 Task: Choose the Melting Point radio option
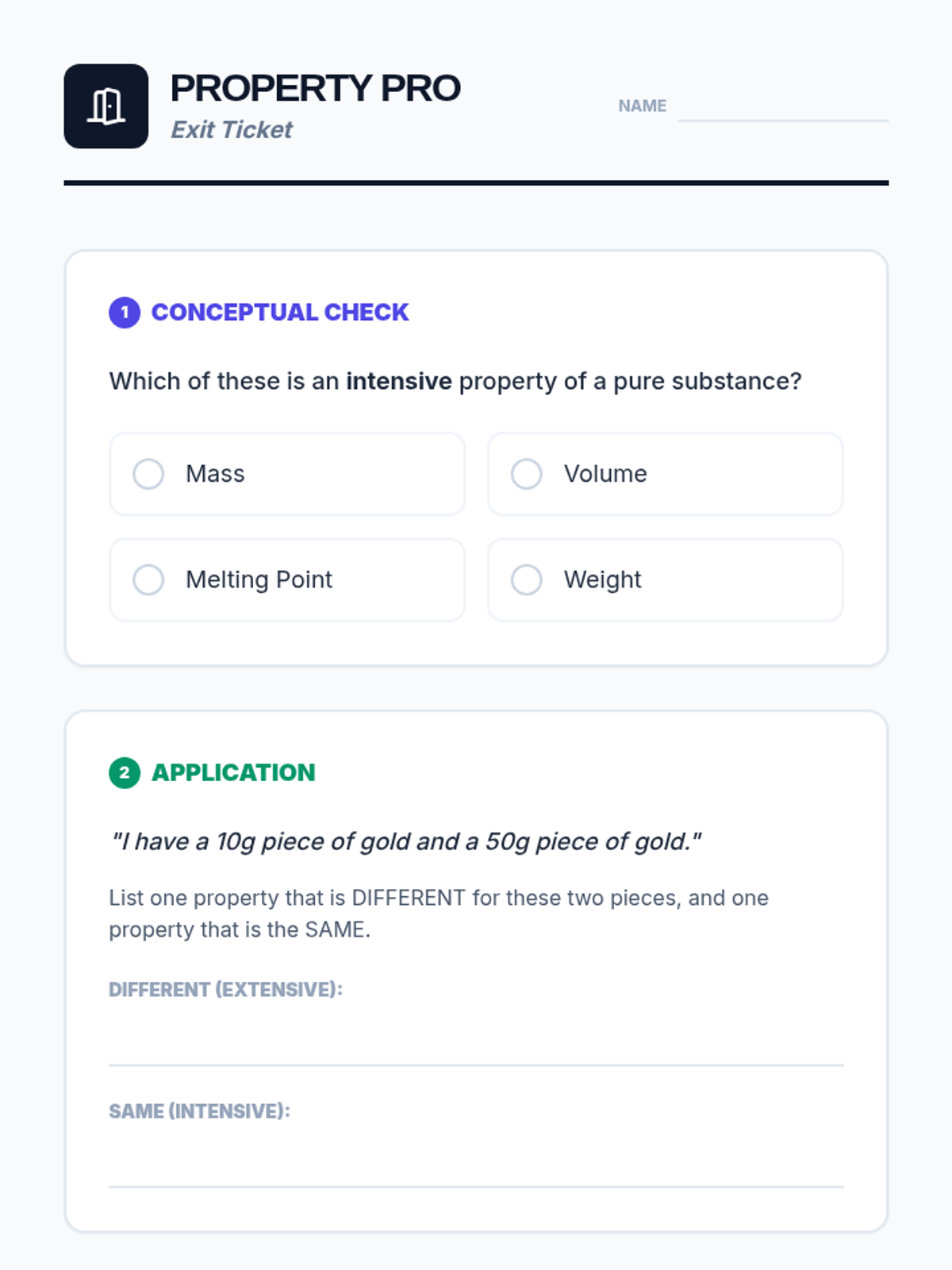coord(148,579)
